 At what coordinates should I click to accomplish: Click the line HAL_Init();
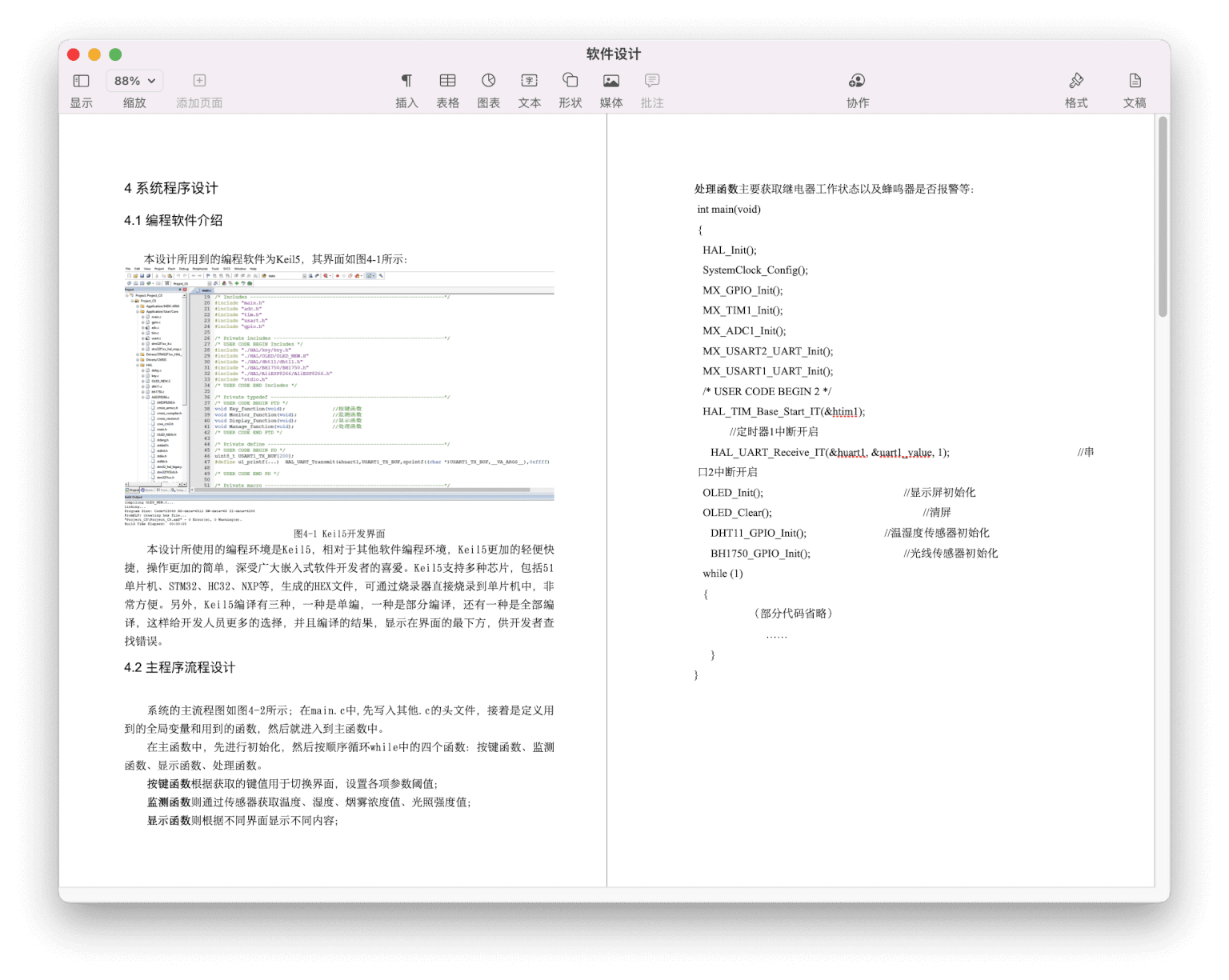[730, 250]
